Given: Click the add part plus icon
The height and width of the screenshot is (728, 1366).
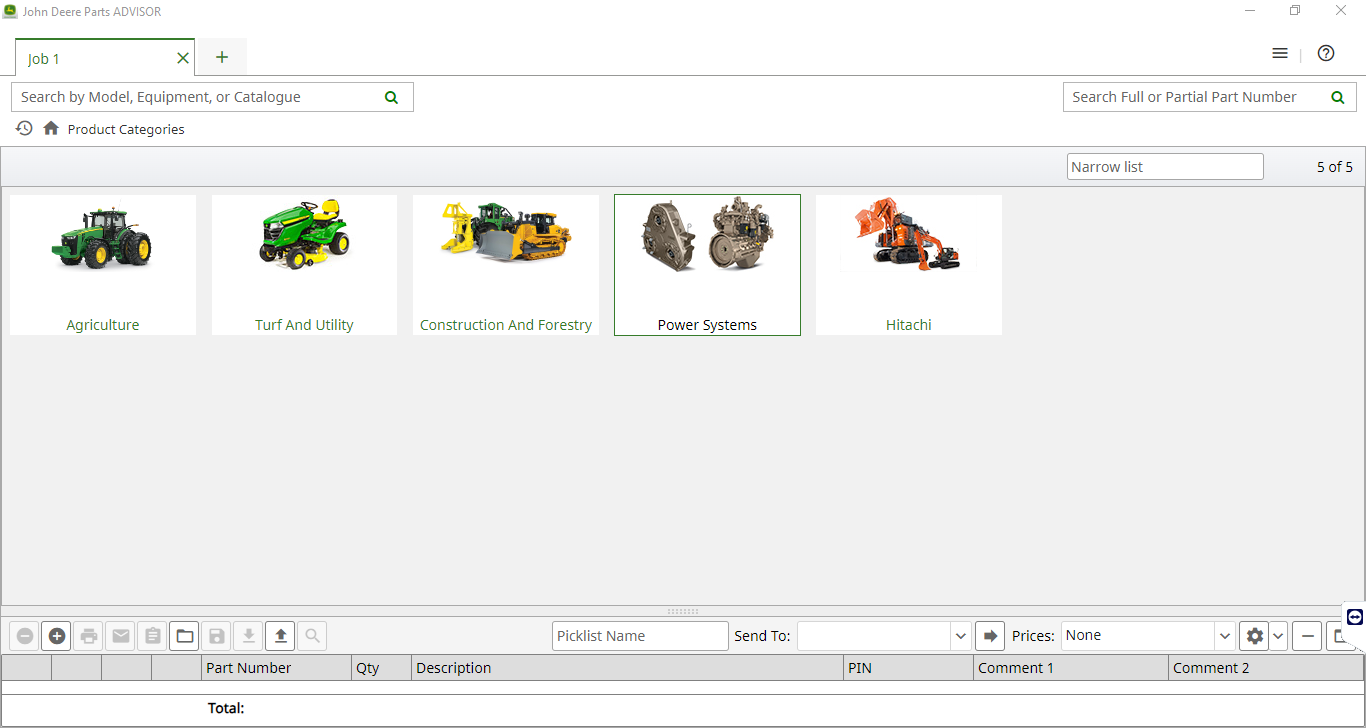Looking at the screenshot, I should coord(57,636).
